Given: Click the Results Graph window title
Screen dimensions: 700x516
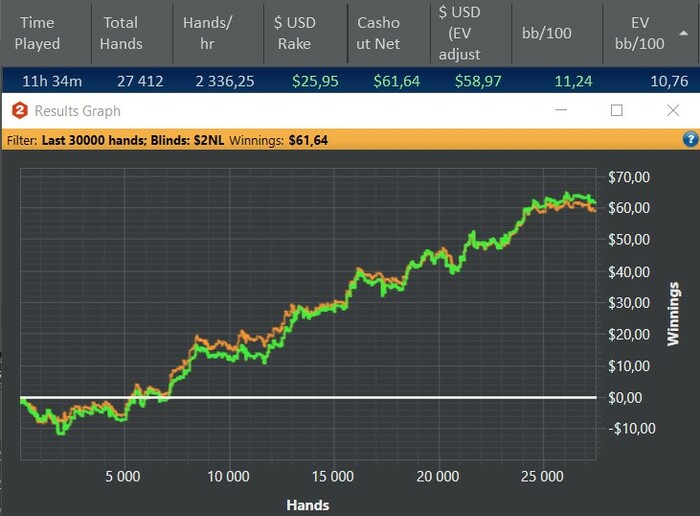Looking at the screenshot, I should 78,111.
